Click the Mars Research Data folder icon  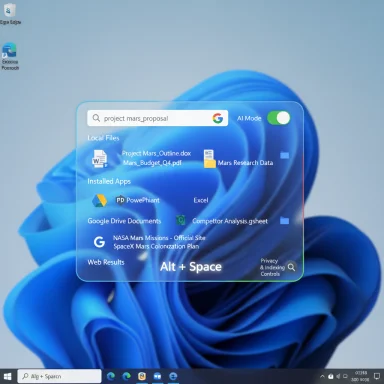209,159
